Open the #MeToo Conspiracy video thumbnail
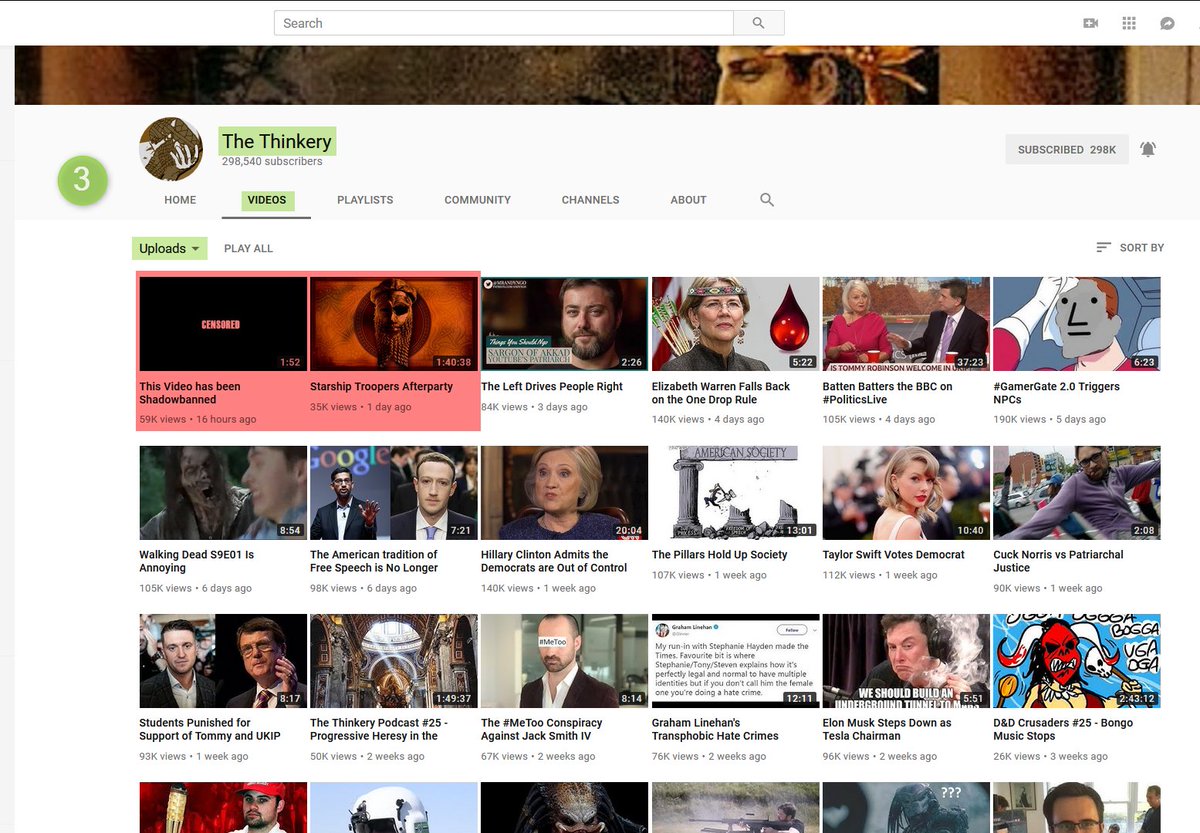1200x833 pixels. pos(564,661)
